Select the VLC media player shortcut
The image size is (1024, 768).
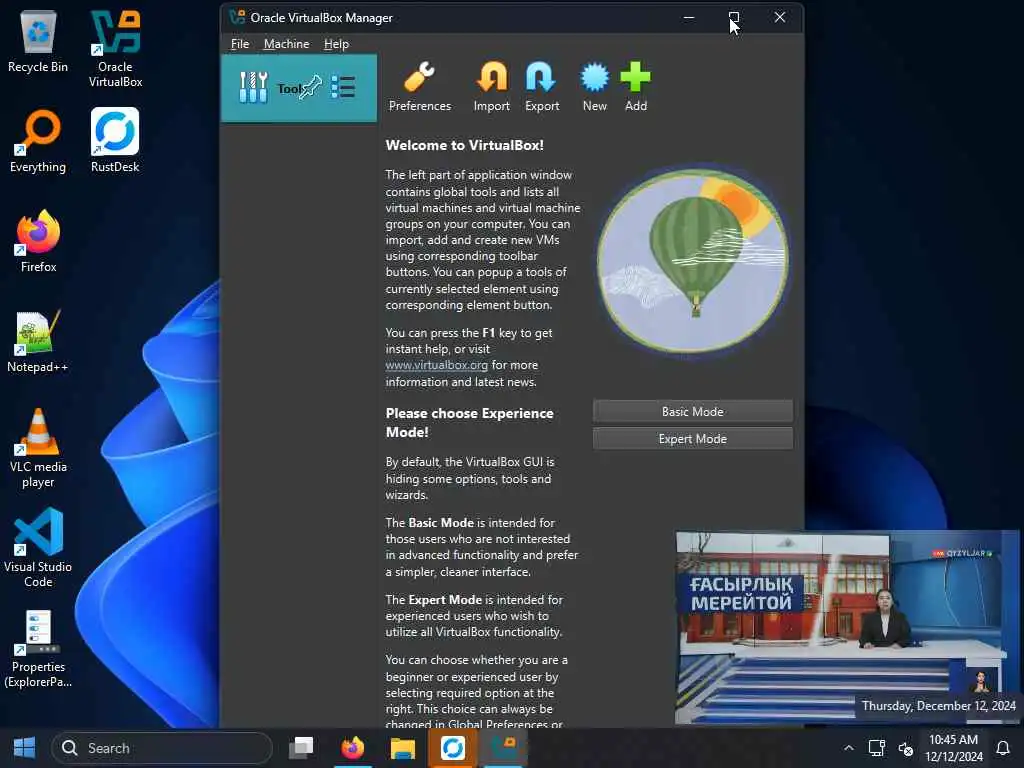[38, 448]
